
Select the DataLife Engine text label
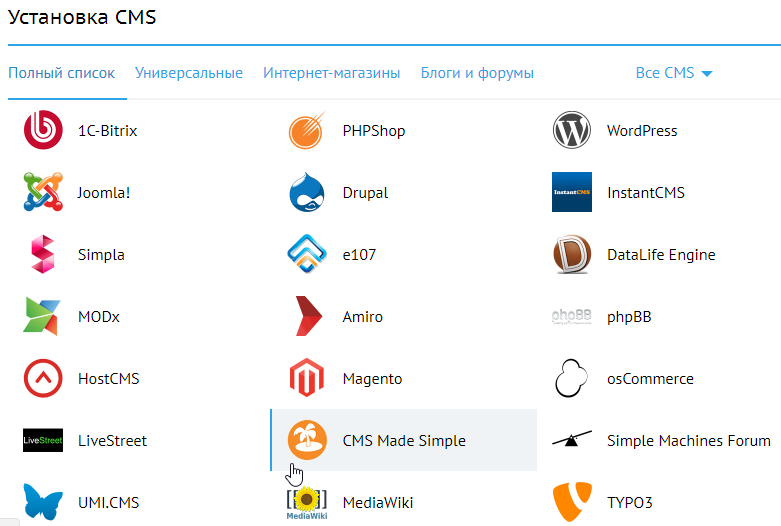[661, 255]
